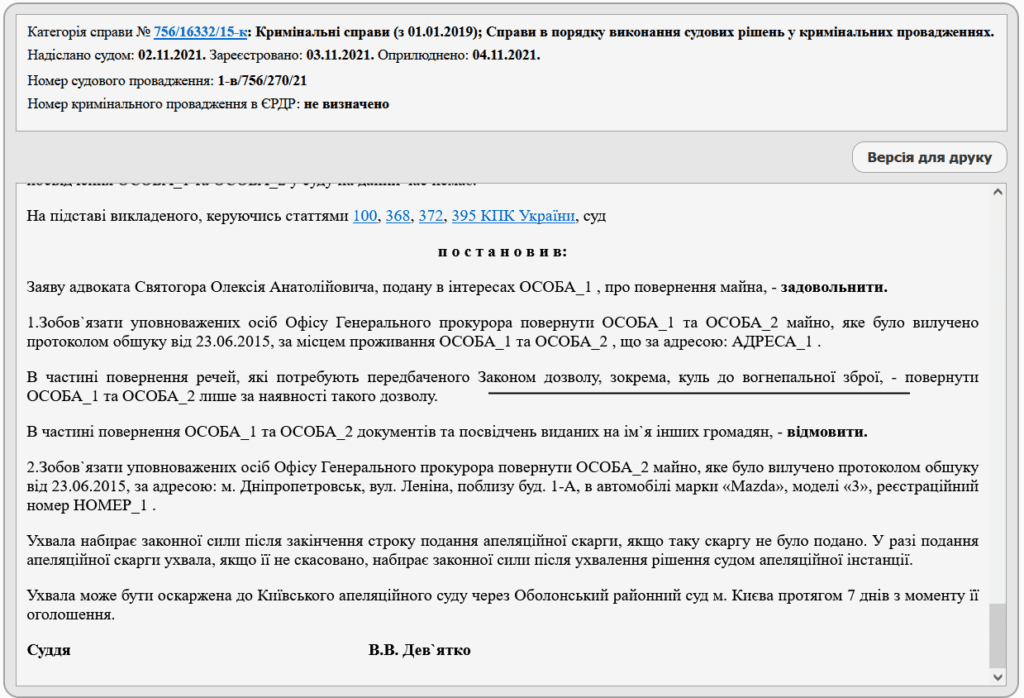1024x698 pixels.
Task: Click the Суддя label
Action: click(x=49, y=650)
